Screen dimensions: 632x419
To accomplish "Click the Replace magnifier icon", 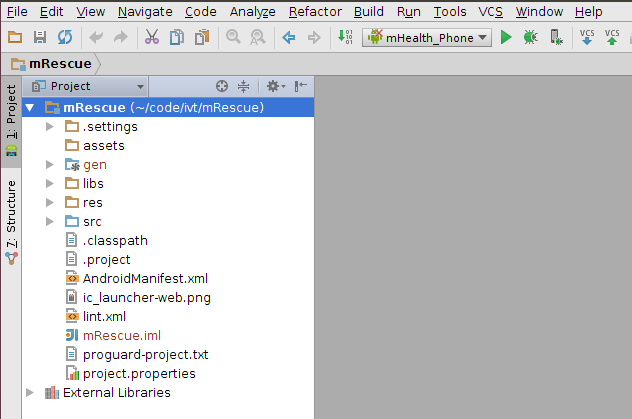I will coord(258,37).
